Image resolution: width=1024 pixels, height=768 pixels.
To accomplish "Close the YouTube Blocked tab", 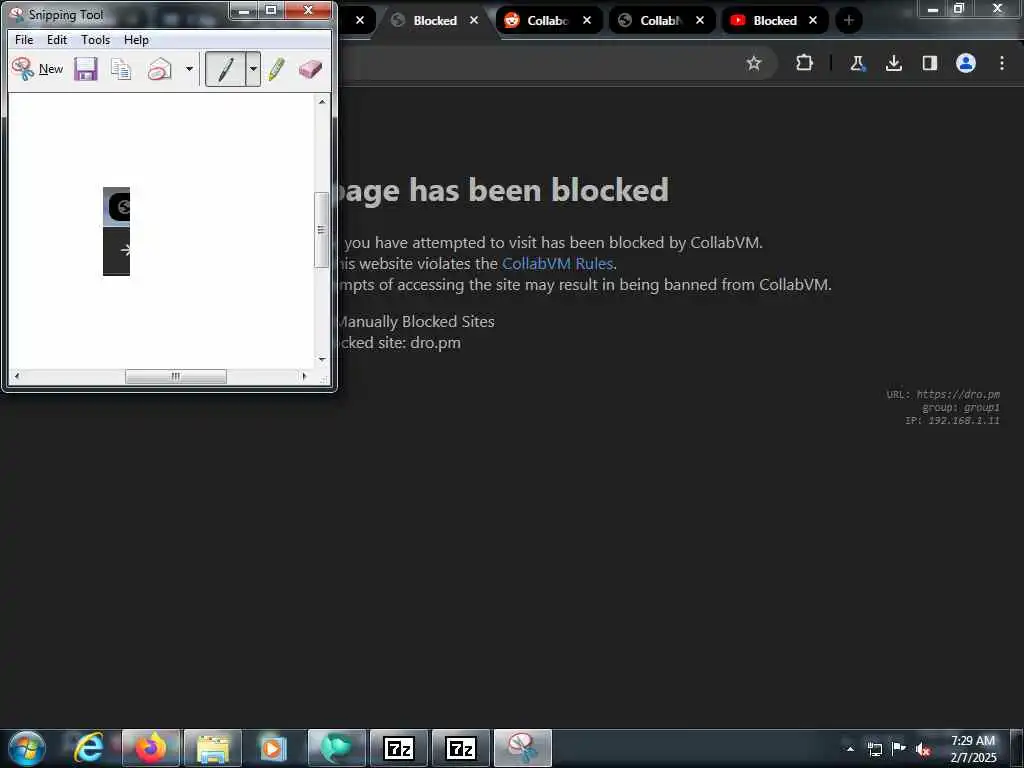I will pos(813,21).
